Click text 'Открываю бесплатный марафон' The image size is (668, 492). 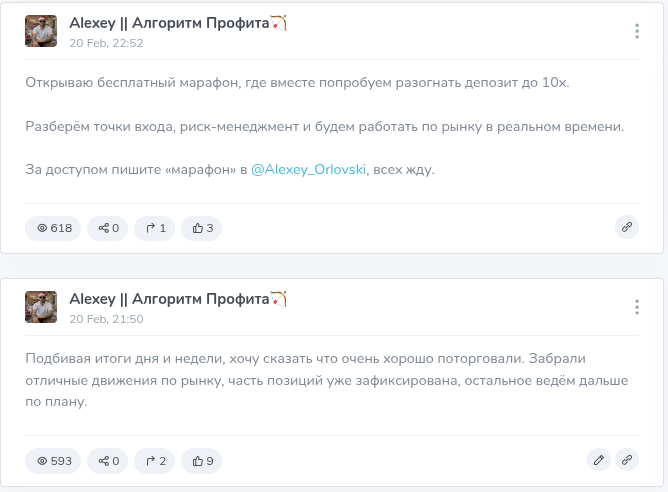tap(133, 83)
